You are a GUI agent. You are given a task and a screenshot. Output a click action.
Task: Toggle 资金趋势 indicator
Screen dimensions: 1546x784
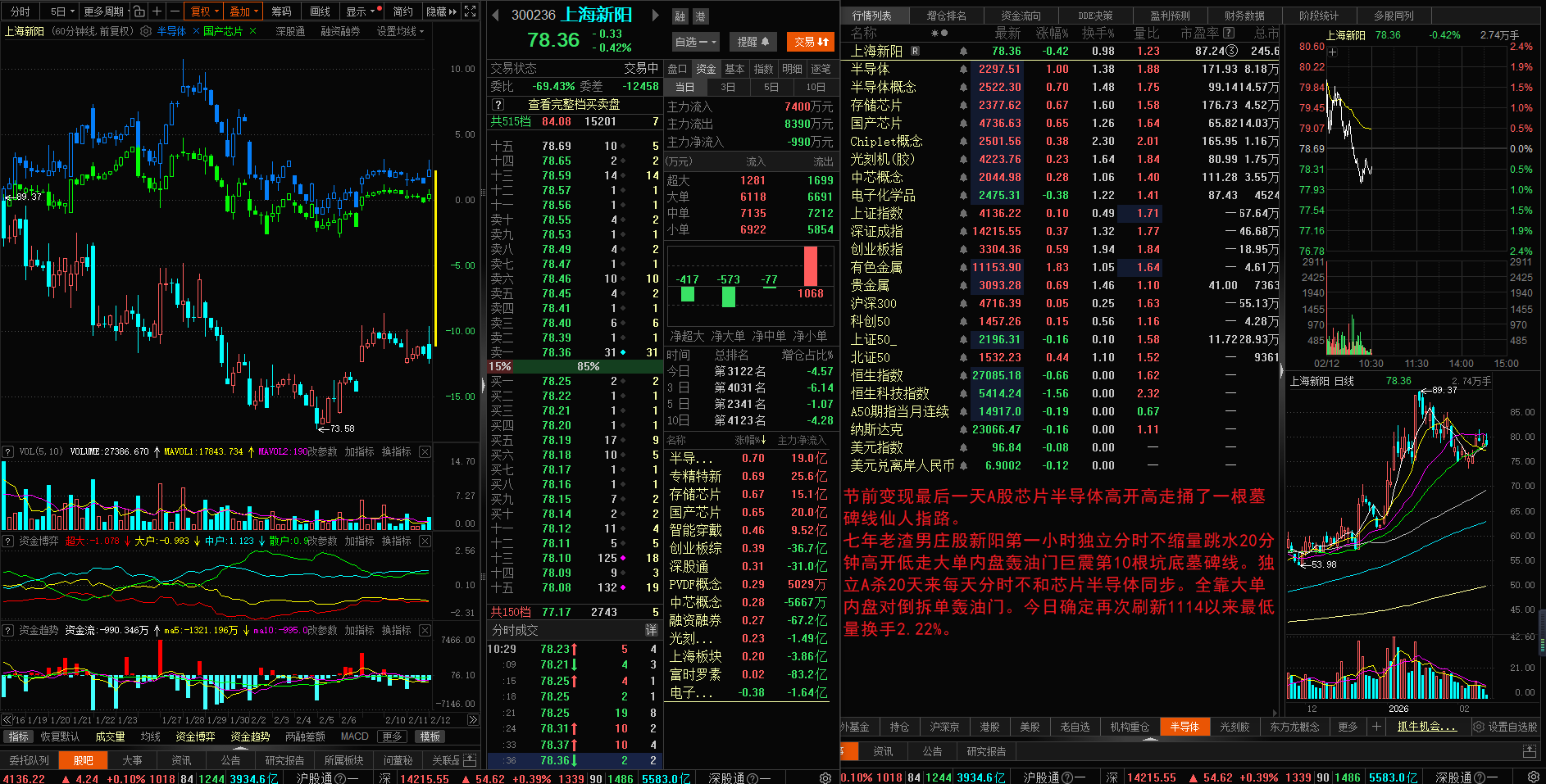click(x=250, y=736)
